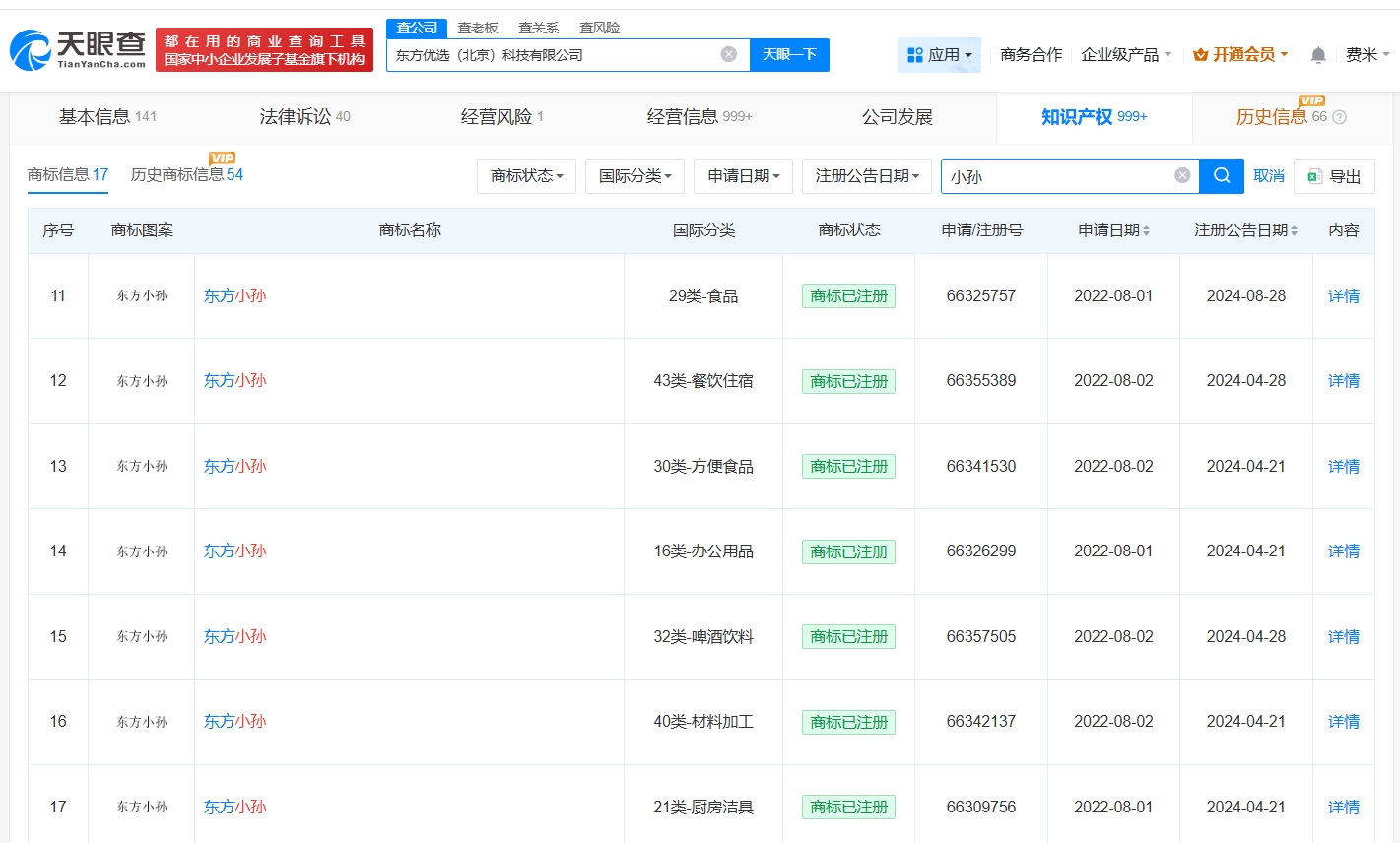
Task: Sort by 申请日期 column arrows
Action: click(1146, 230)
